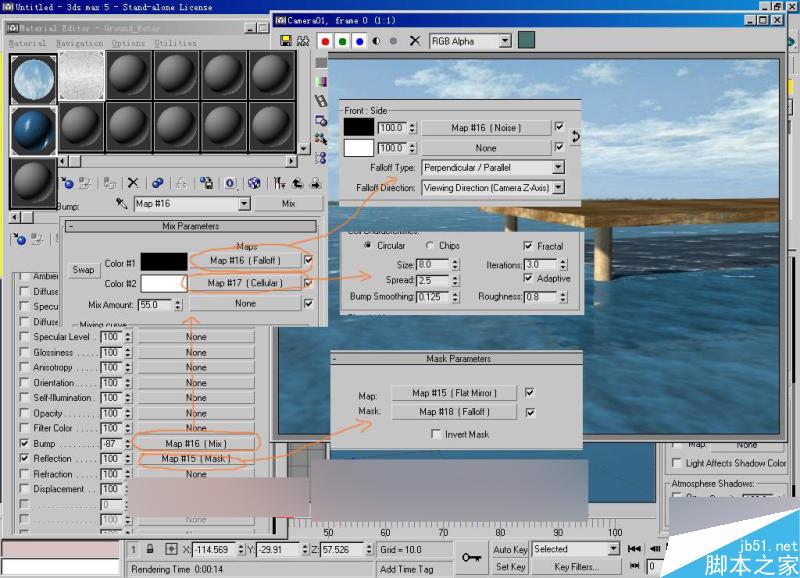Select the Chips radio button
This screenshot has width=800, height=578.
point(430,246)
